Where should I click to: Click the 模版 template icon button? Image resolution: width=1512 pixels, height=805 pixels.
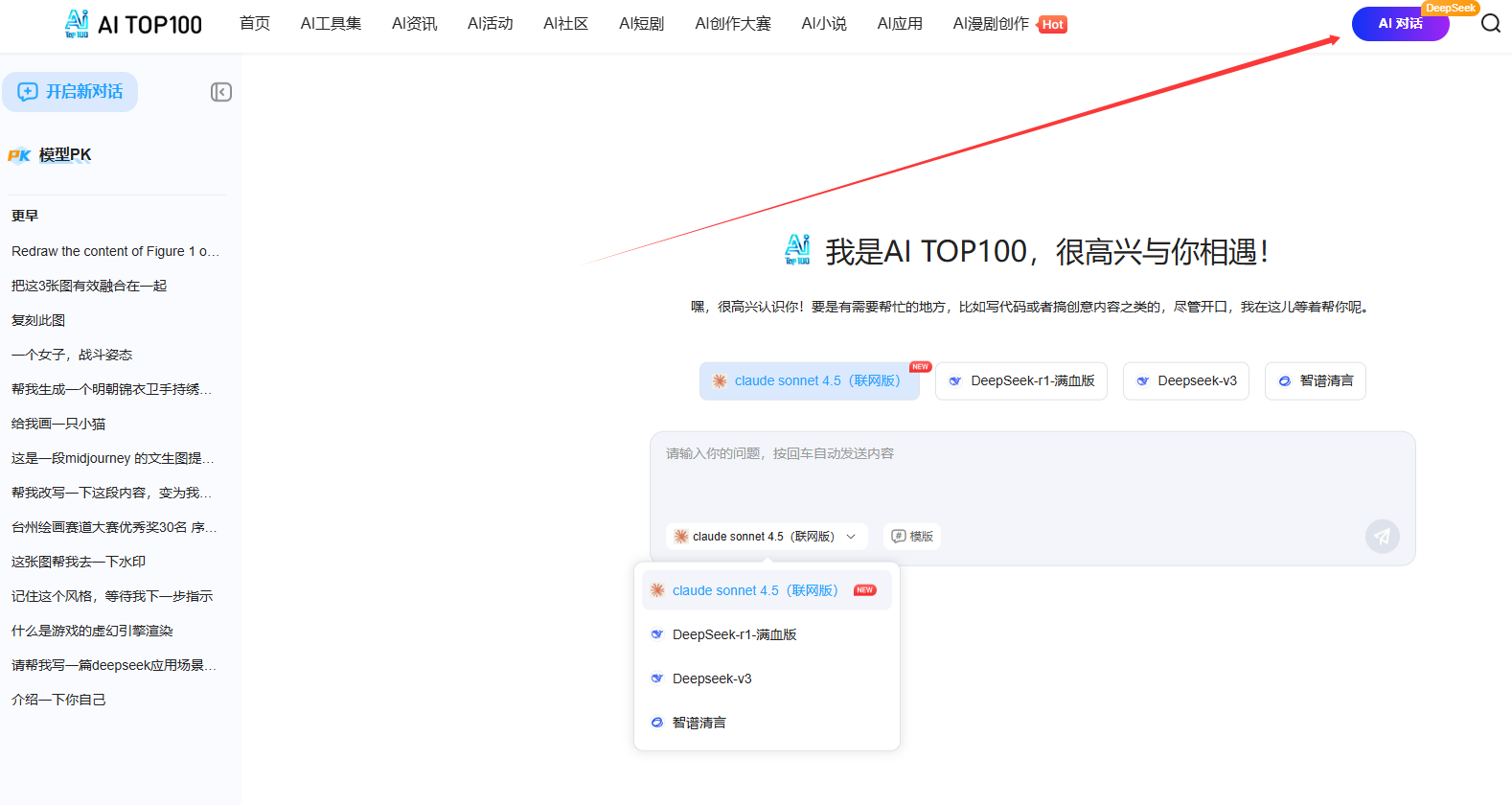pos(912,537)
